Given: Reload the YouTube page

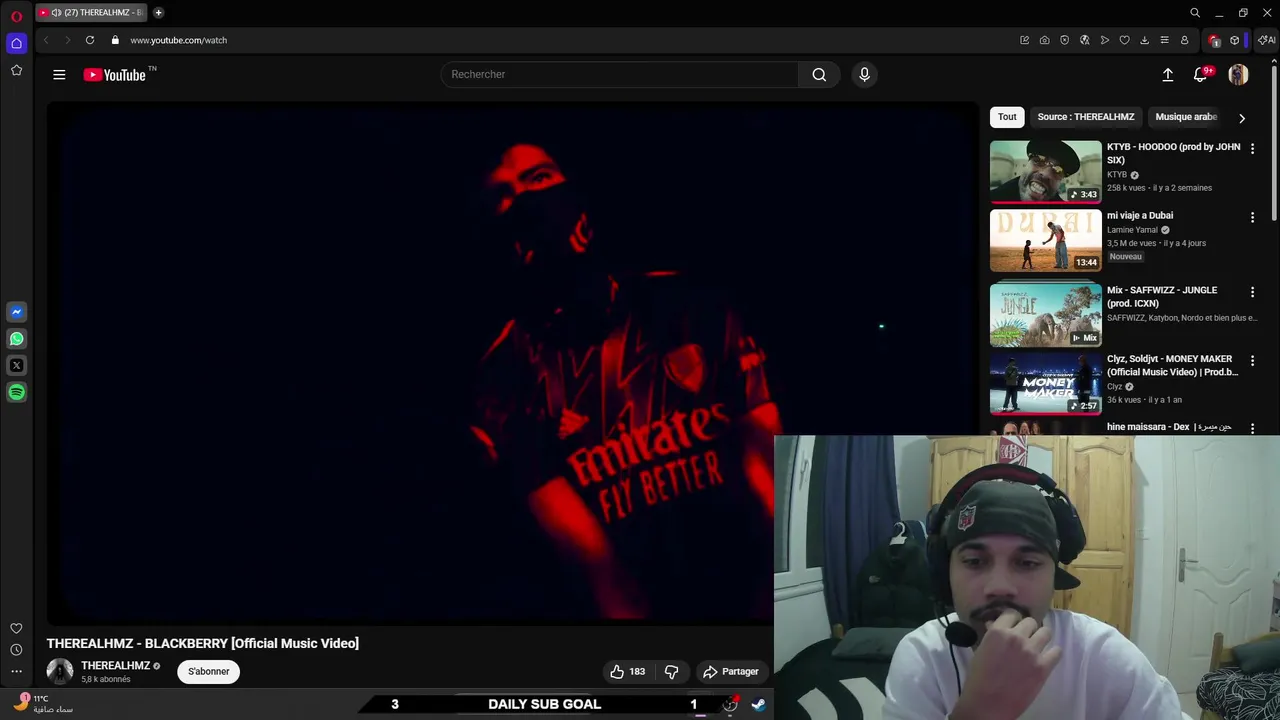Looking at the screenshot, I should (x=90, y=40).
